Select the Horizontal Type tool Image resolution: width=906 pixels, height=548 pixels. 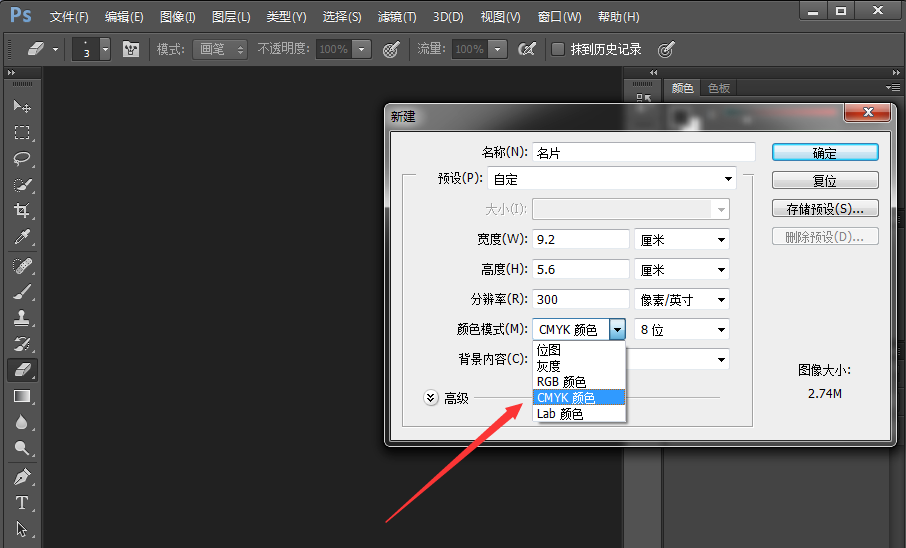(22, 503)
